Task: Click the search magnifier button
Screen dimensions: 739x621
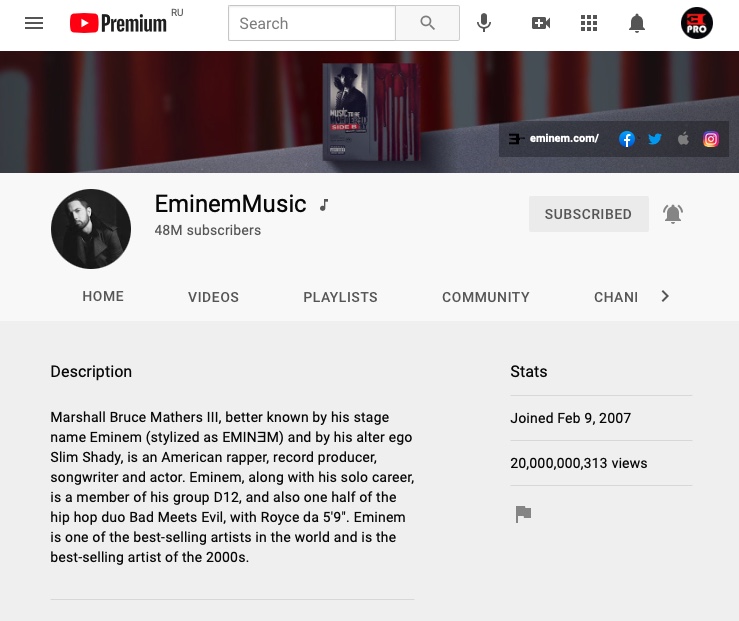Action: point(427,23)
